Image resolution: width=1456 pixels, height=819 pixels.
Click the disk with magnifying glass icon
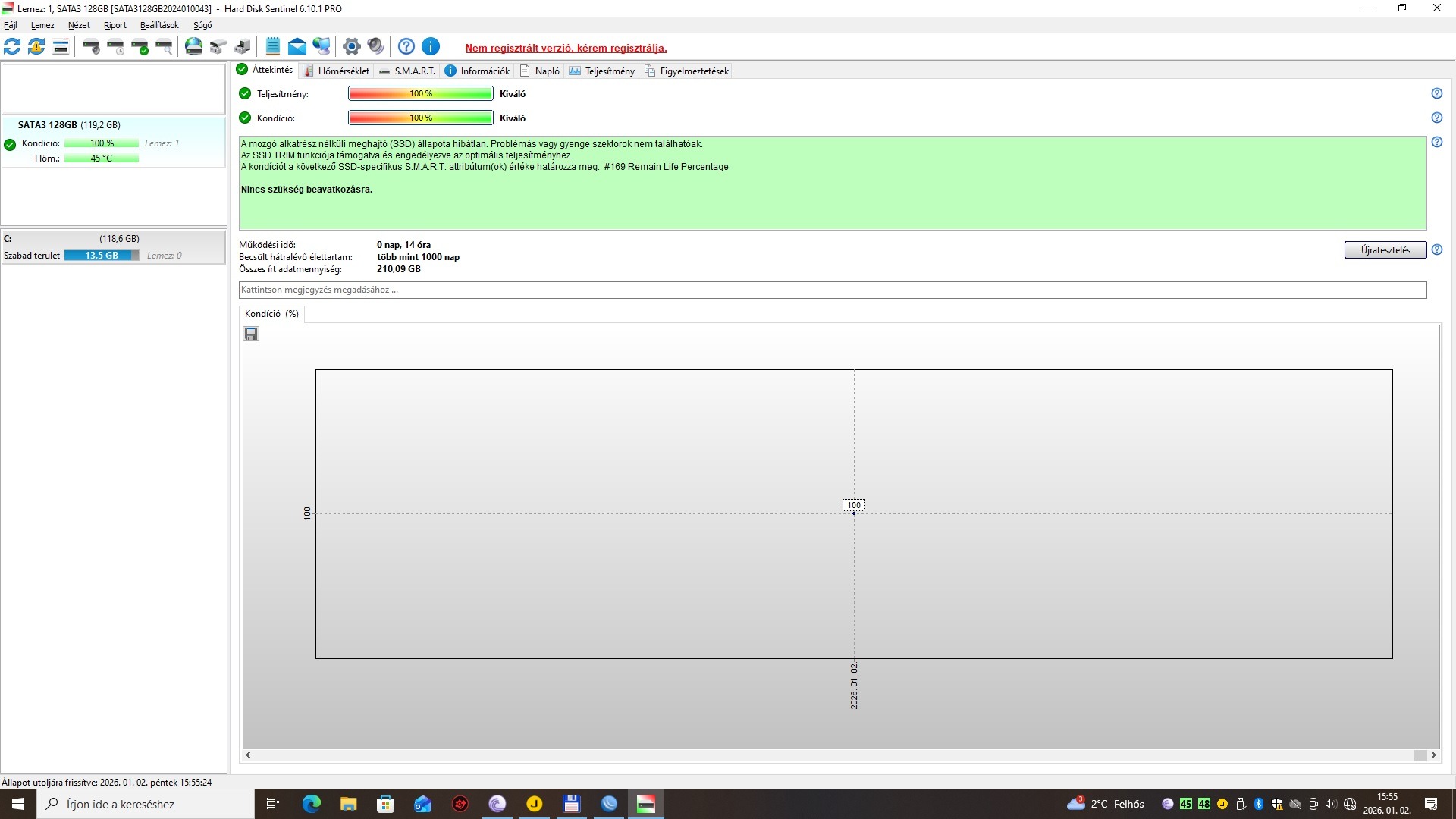165,47
